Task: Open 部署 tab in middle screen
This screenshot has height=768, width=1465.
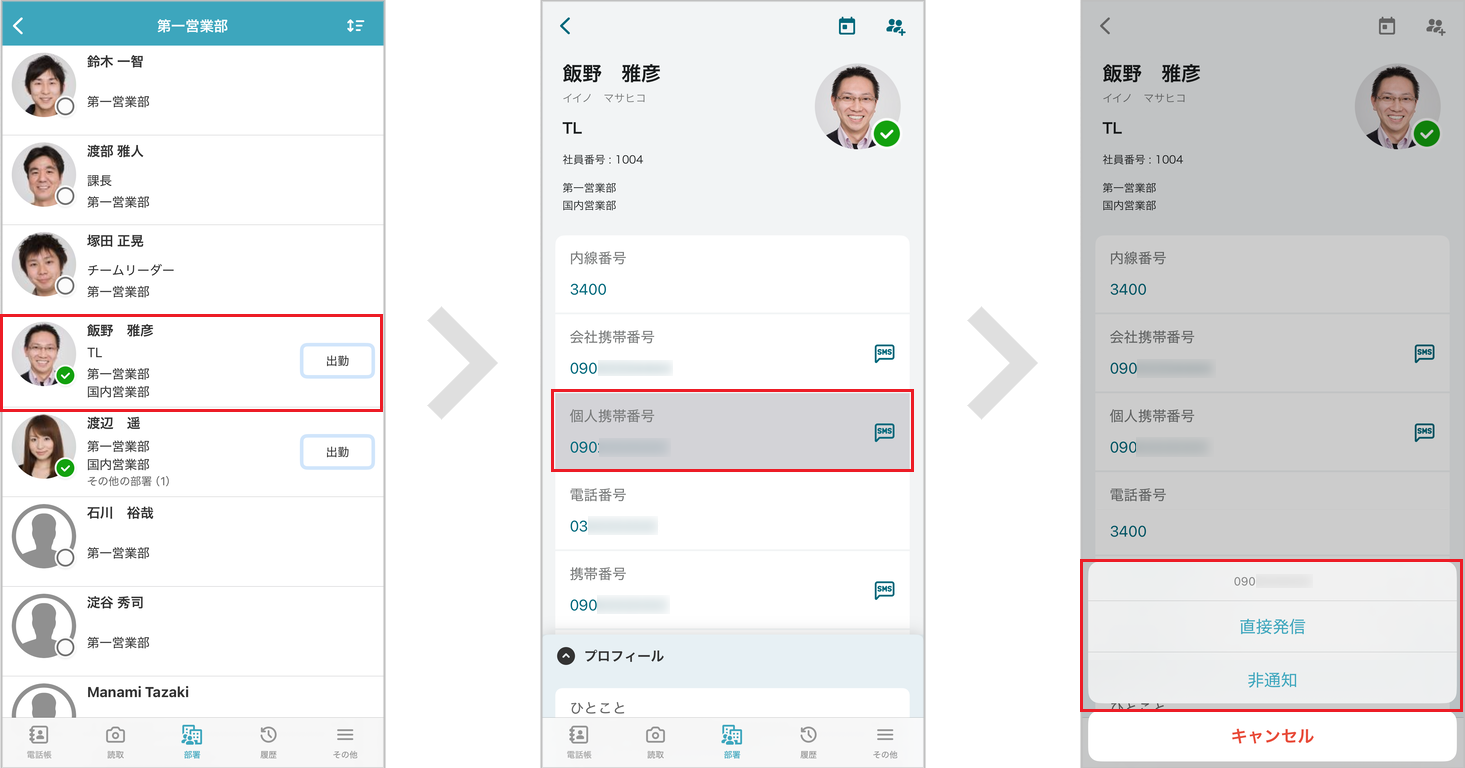Action: coord(732,742)
